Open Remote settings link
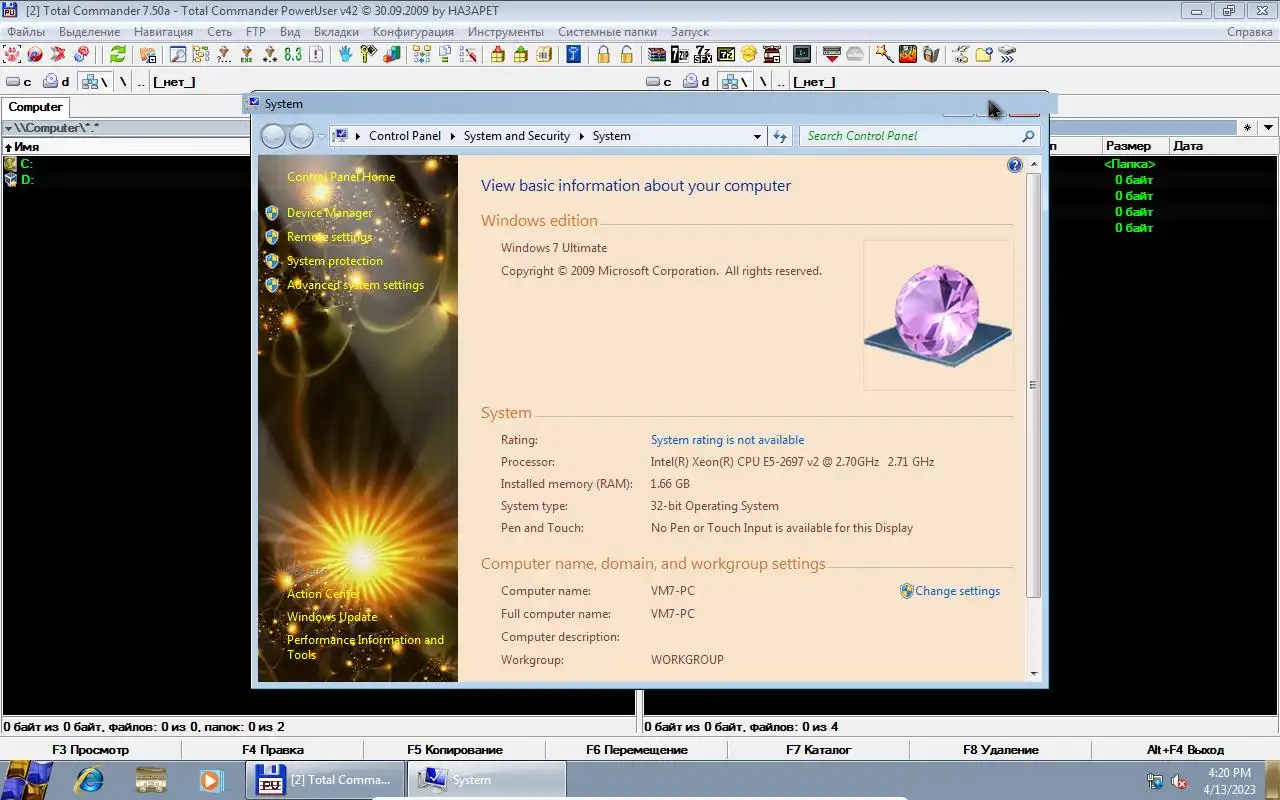Viewport: 1280px width, 800px height. [x=329, y=237]
